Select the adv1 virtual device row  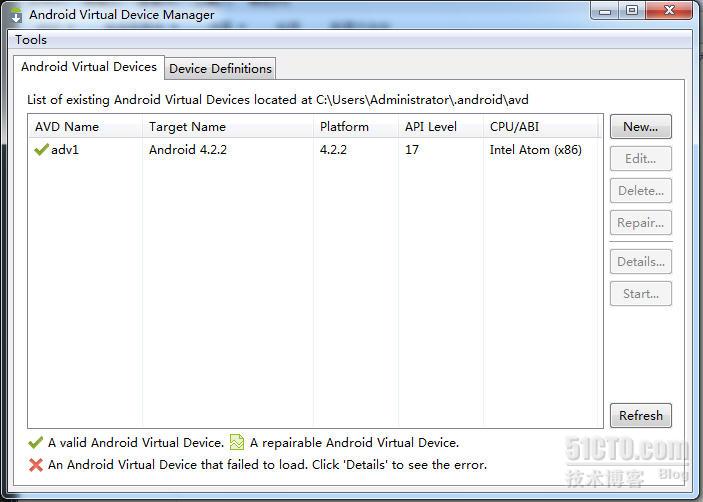314,150
